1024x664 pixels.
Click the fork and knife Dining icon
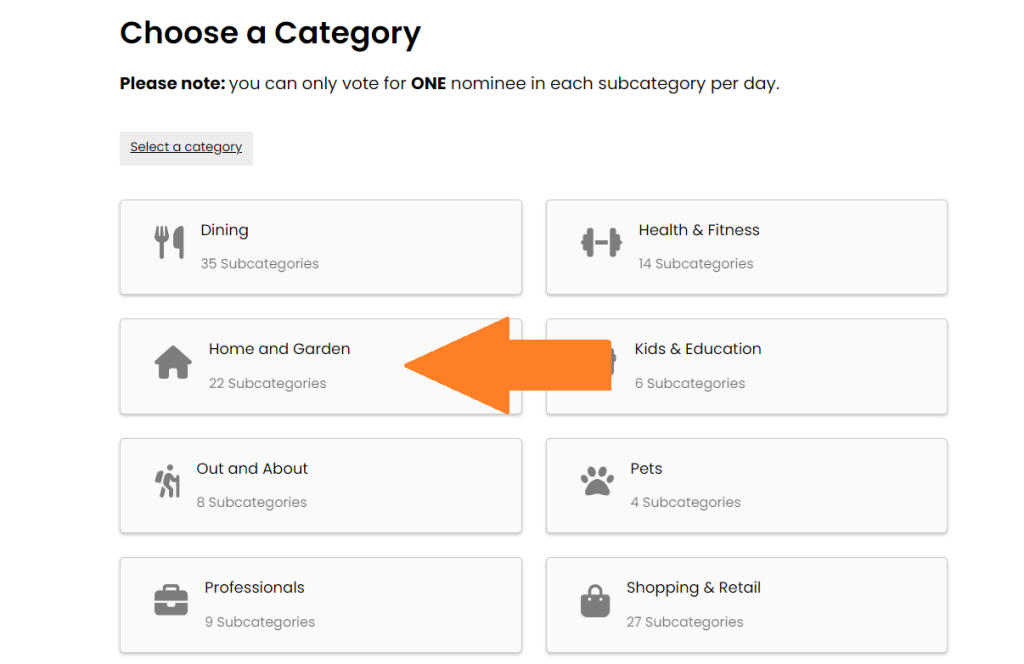point(170,242)
